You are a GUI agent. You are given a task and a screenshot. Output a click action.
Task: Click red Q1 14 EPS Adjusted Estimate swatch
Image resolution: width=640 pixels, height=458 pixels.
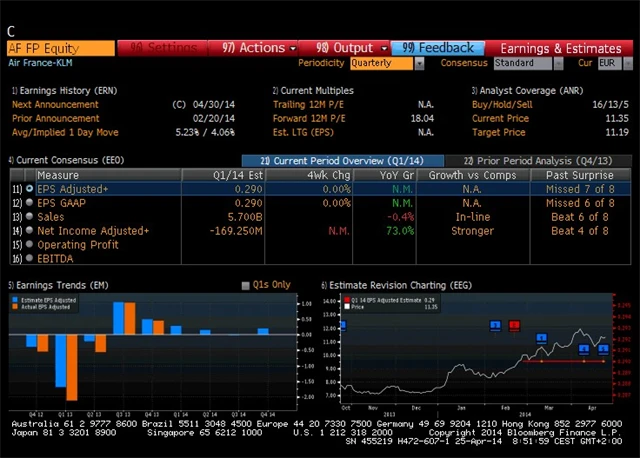[347, 300]
